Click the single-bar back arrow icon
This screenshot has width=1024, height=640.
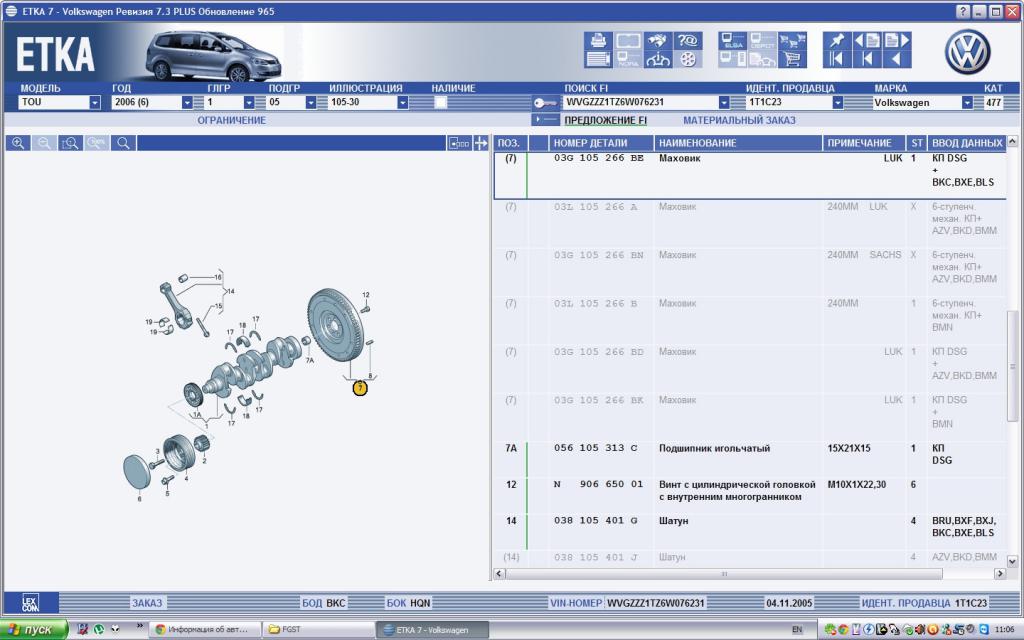(x=867, y=59)
